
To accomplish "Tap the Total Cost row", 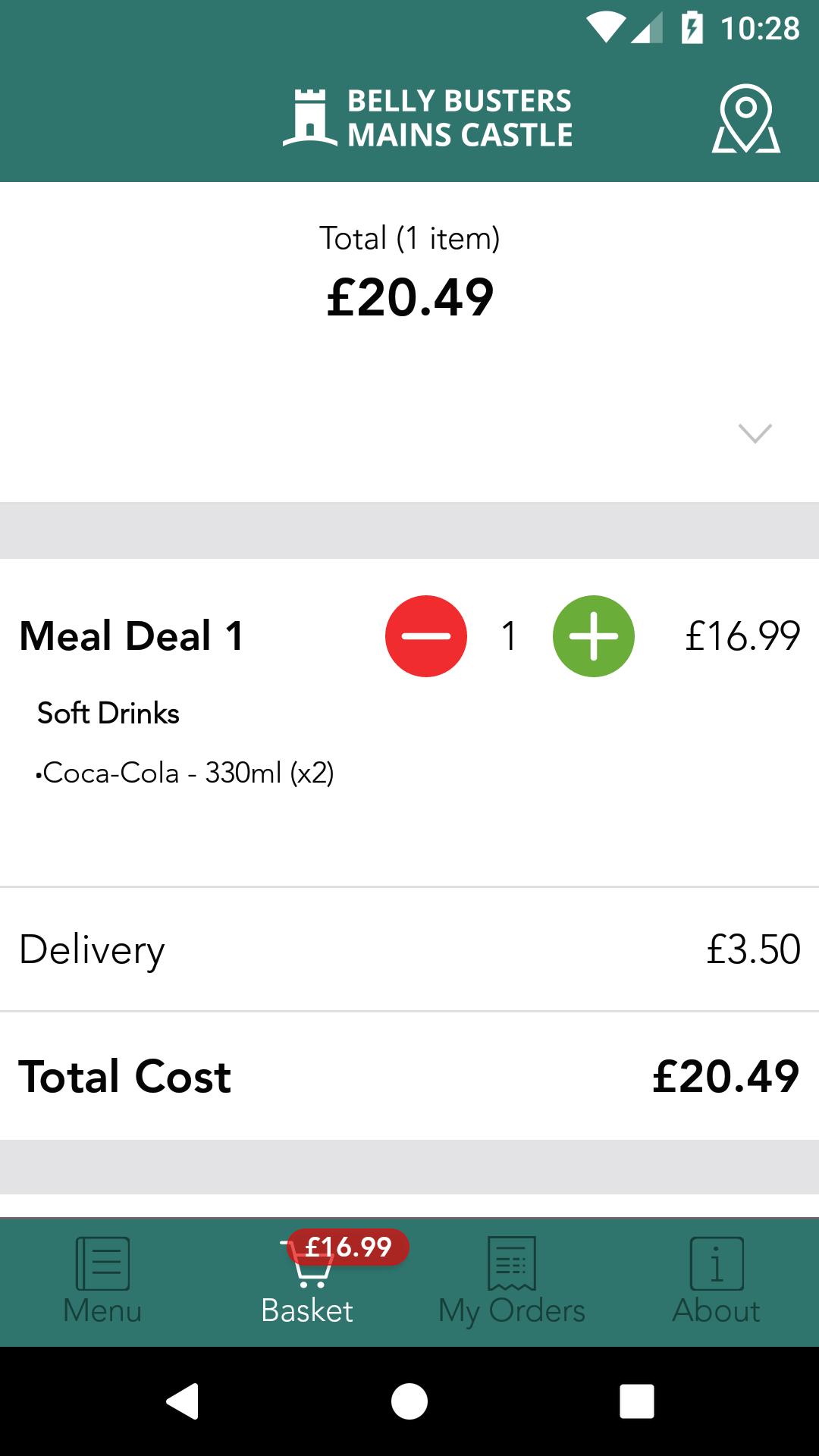I will tap(409, 1076).
